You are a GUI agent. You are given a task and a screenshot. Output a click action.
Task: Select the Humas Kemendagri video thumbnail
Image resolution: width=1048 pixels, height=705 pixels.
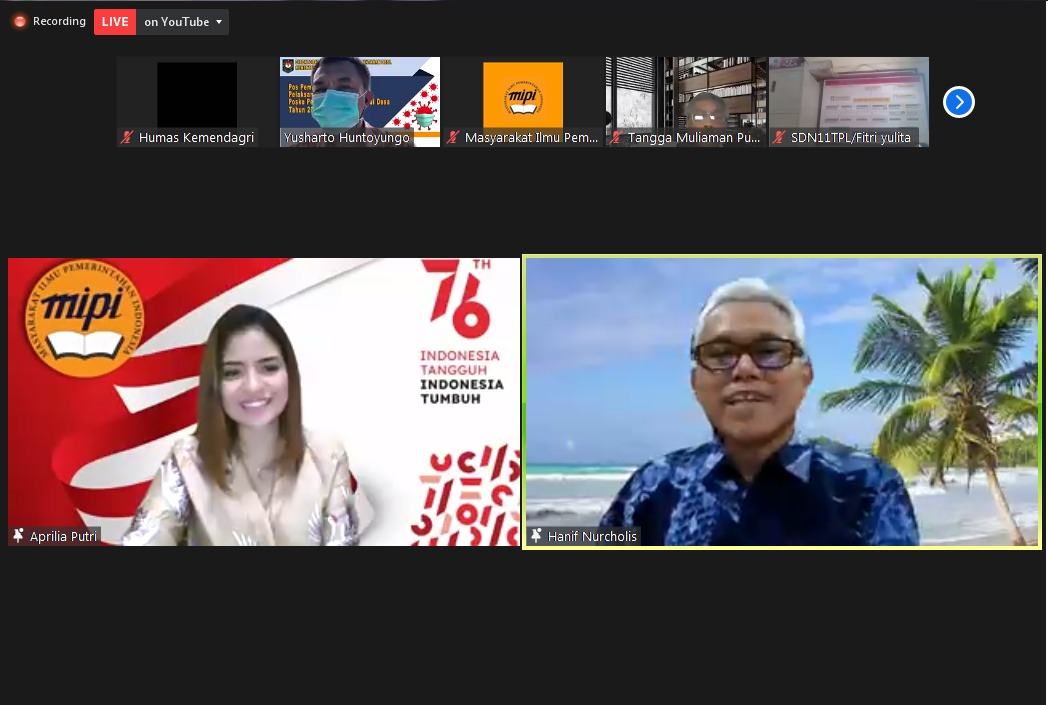(x=197, y=95)
